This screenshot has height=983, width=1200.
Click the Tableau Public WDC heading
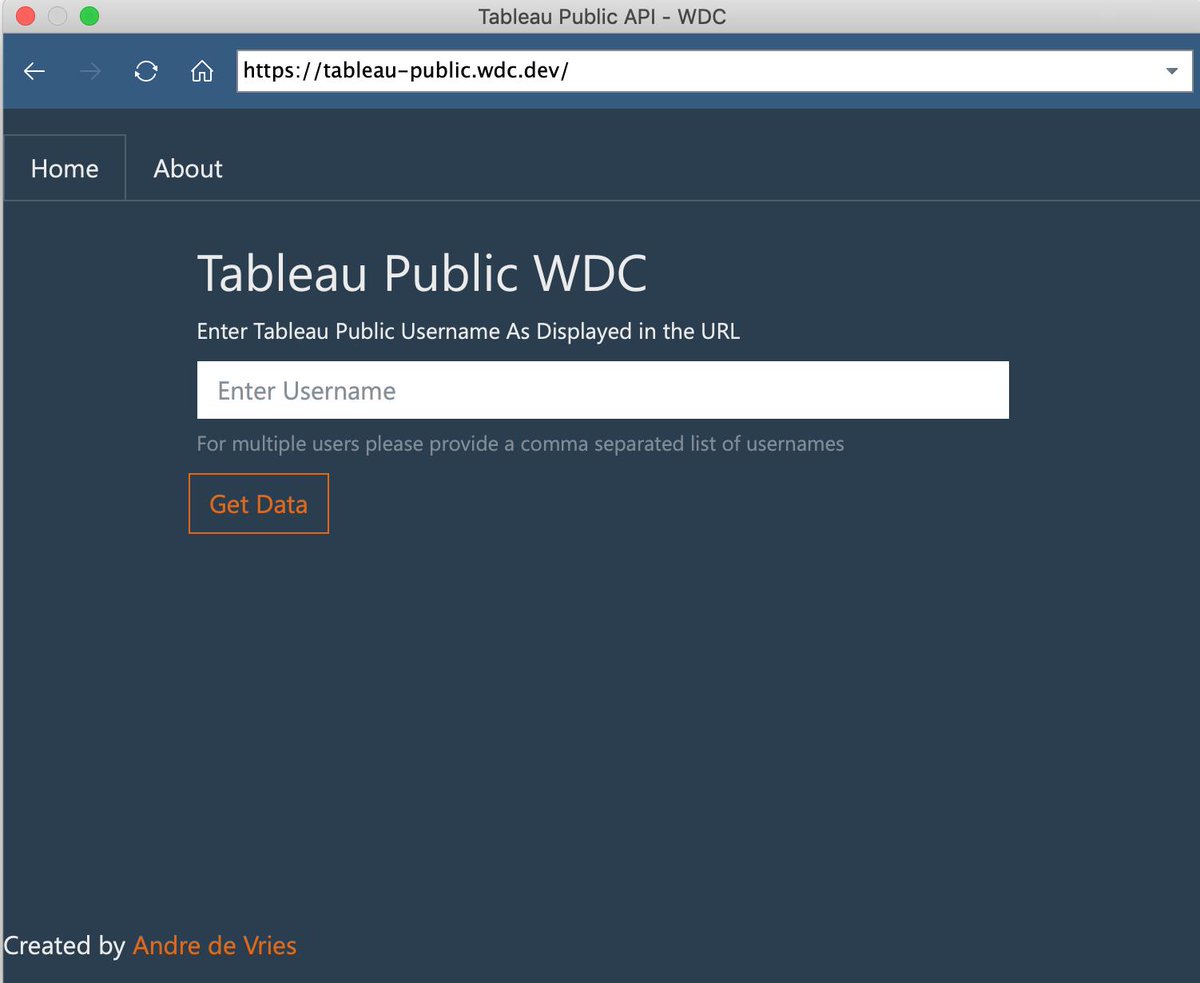[422, 273]
